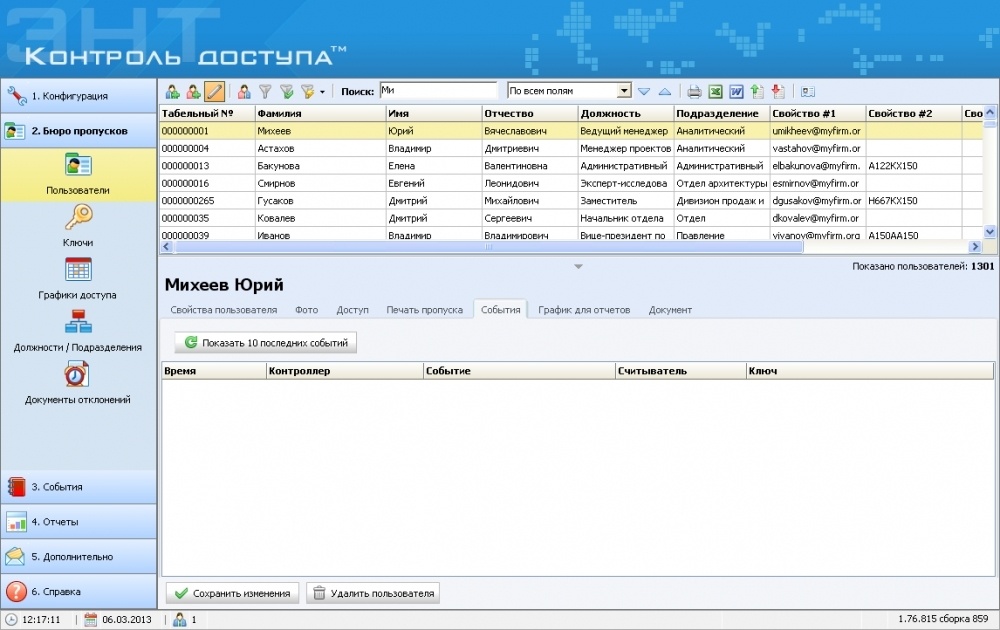
Task: Click the add user icon in toolbar
Action: click(173, 91)
